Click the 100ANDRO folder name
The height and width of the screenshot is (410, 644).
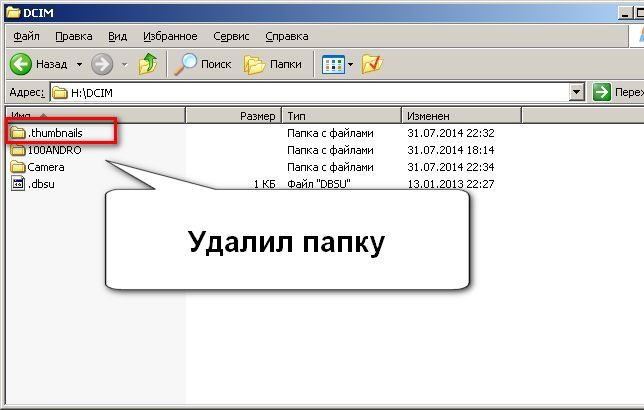click(x=54, y=150)
